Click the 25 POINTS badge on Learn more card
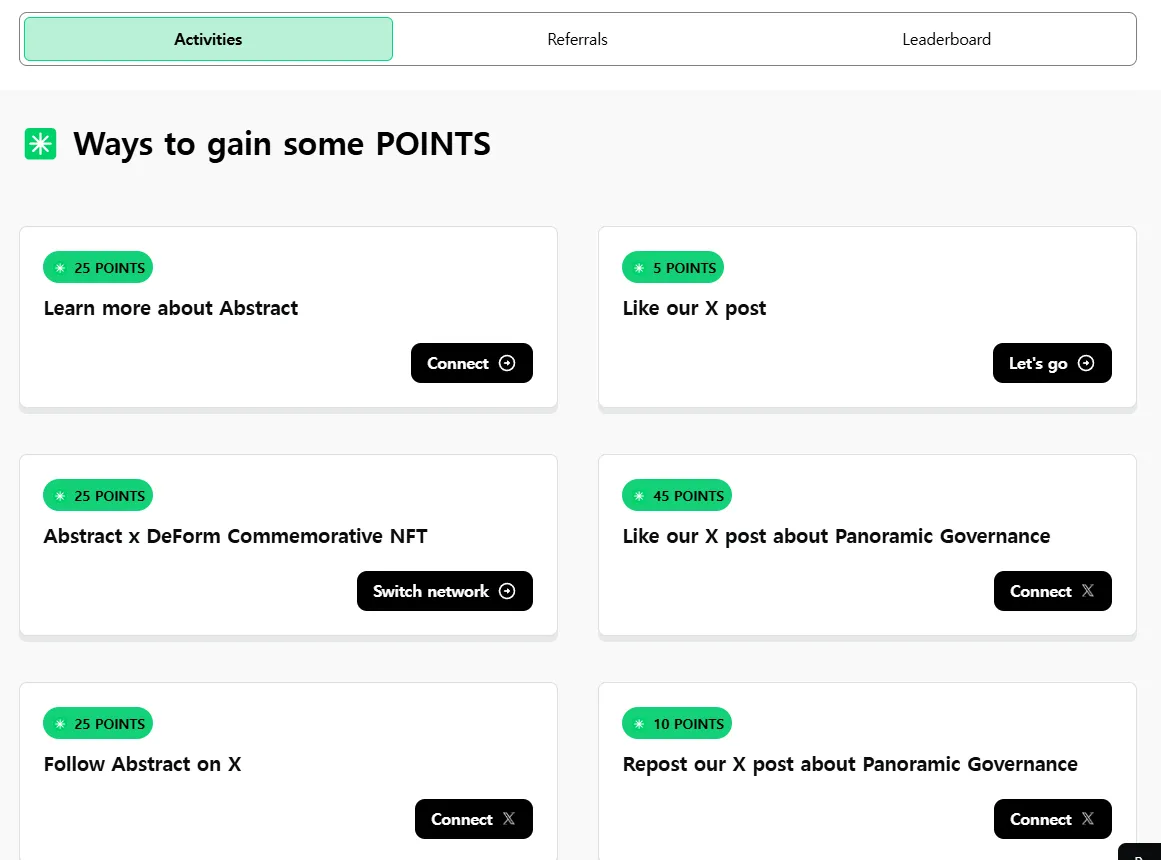This screenshot has width=1161, height=860. click(x=98, y=268)
